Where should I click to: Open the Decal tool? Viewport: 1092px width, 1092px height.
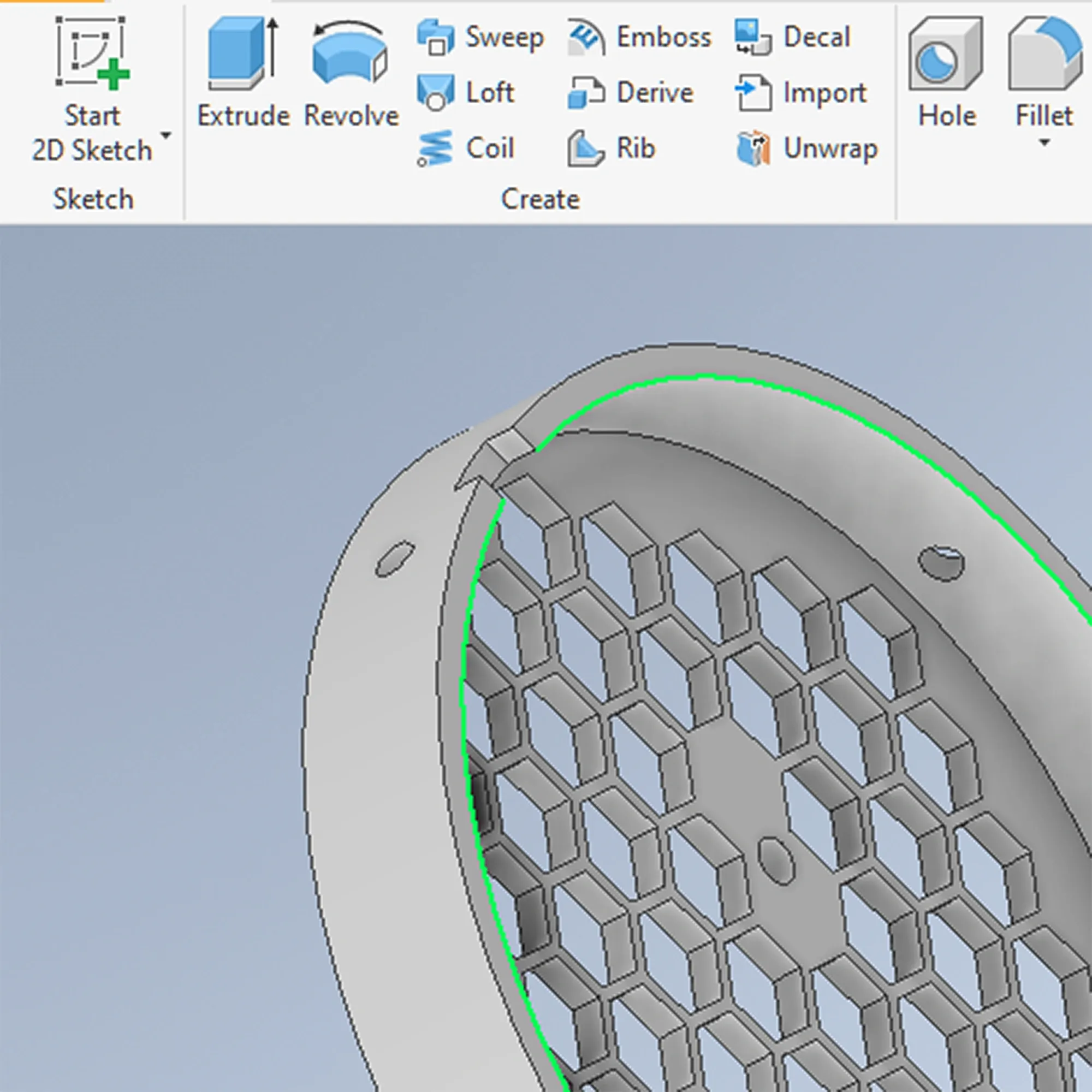click(x=792, y=37)
